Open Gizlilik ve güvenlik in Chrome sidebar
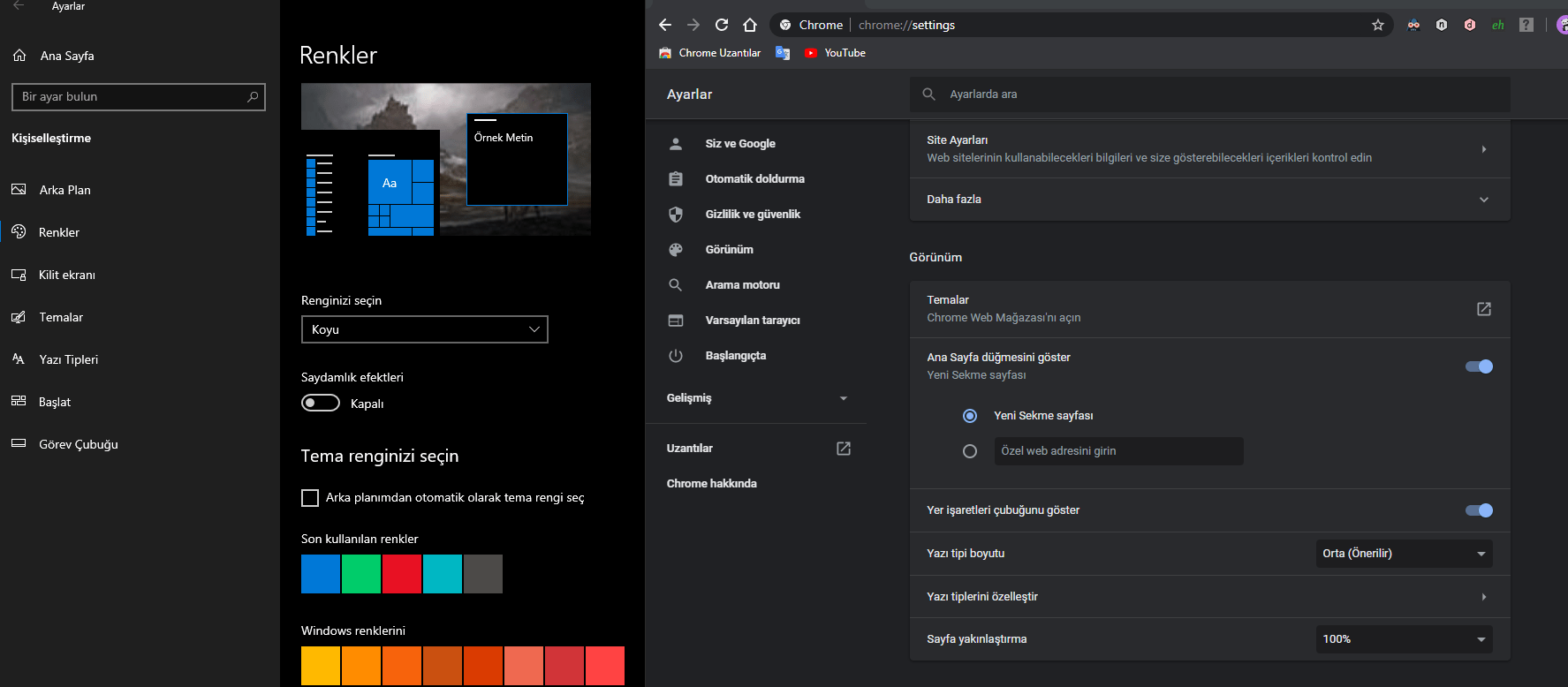The height and width of the screenshot is (687, 1568). [x=752, y=215]
